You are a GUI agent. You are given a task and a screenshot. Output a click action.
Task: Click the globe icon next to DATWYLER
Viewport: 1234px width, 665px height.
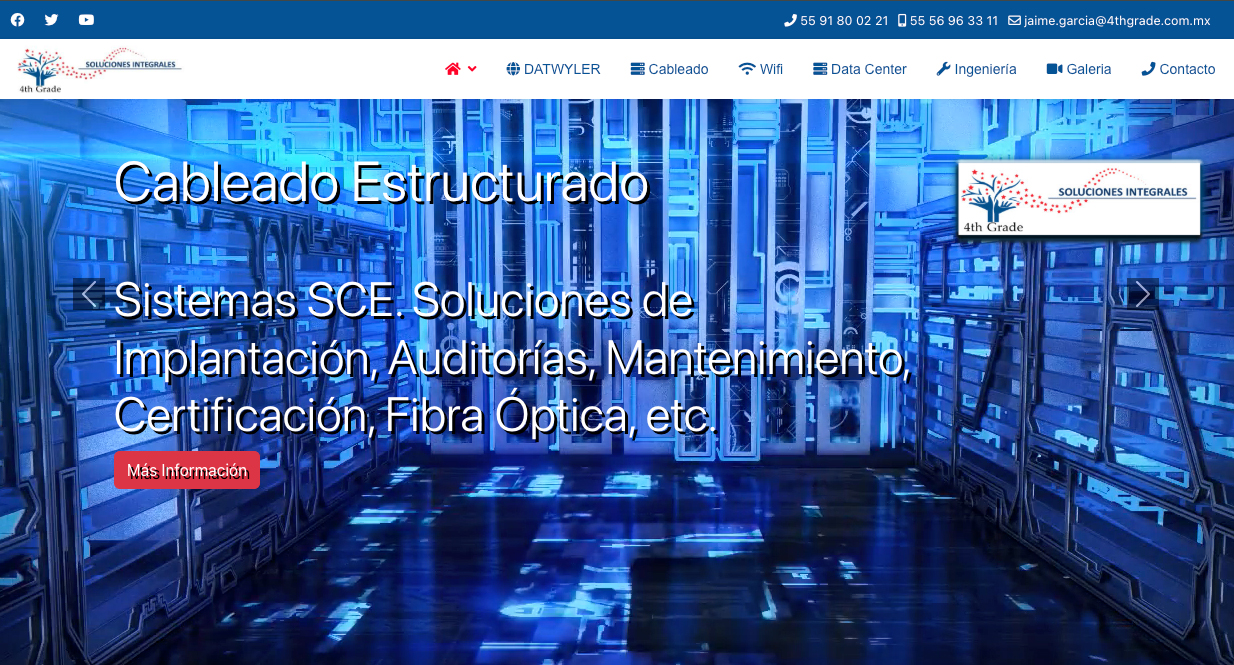pyautogui.click(x=513, y=69)
